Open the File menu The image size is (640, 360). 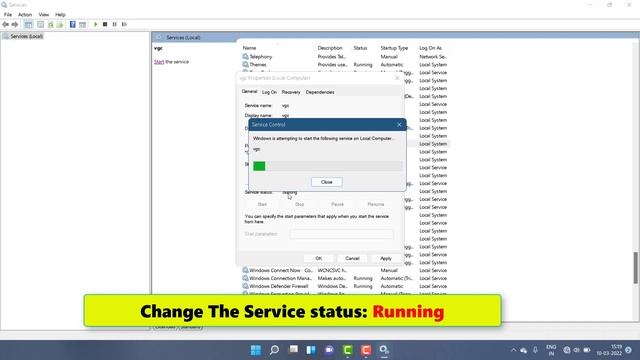pyautogui.click(x=8, y=14)
